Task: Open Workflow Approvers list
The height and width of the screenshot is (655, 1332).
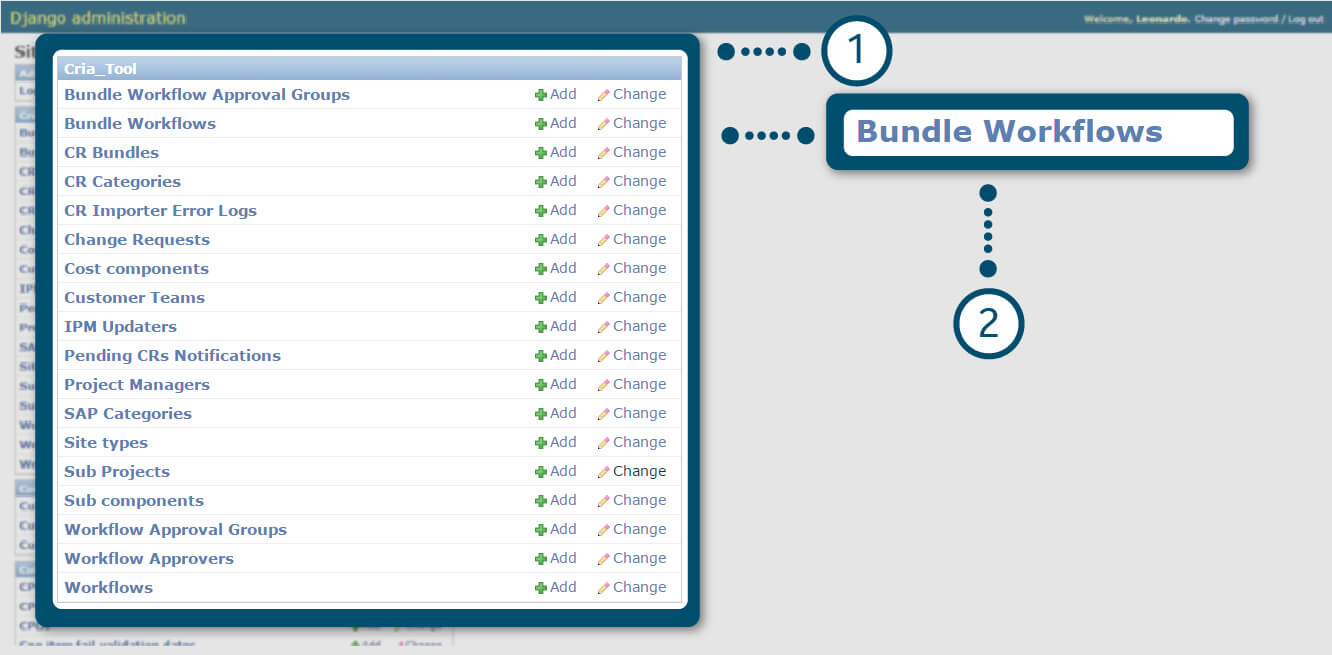Action: (149, 559)
